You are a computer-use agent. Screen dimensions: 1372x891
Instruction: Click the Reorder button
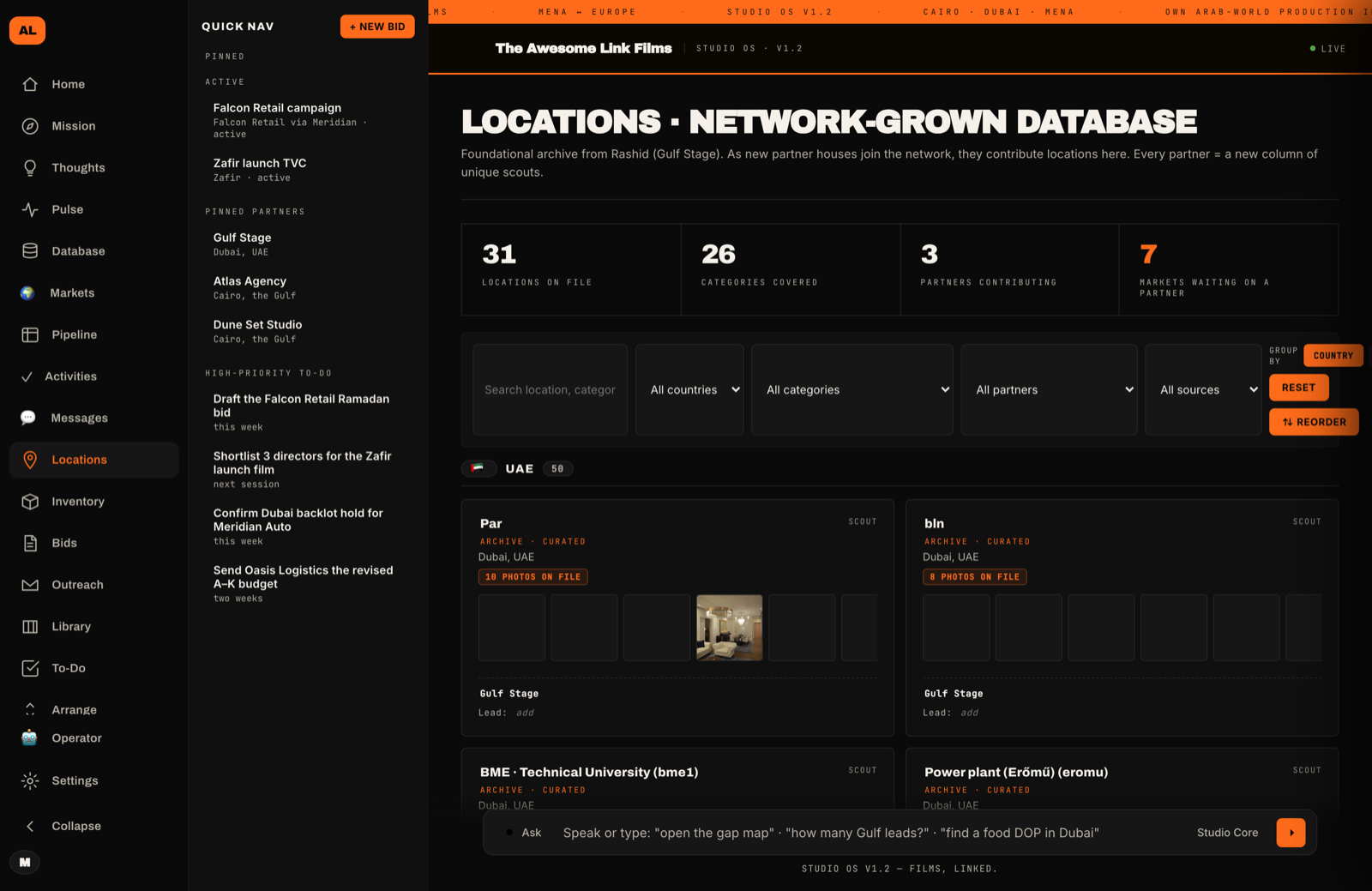[x=1314, y=422]
